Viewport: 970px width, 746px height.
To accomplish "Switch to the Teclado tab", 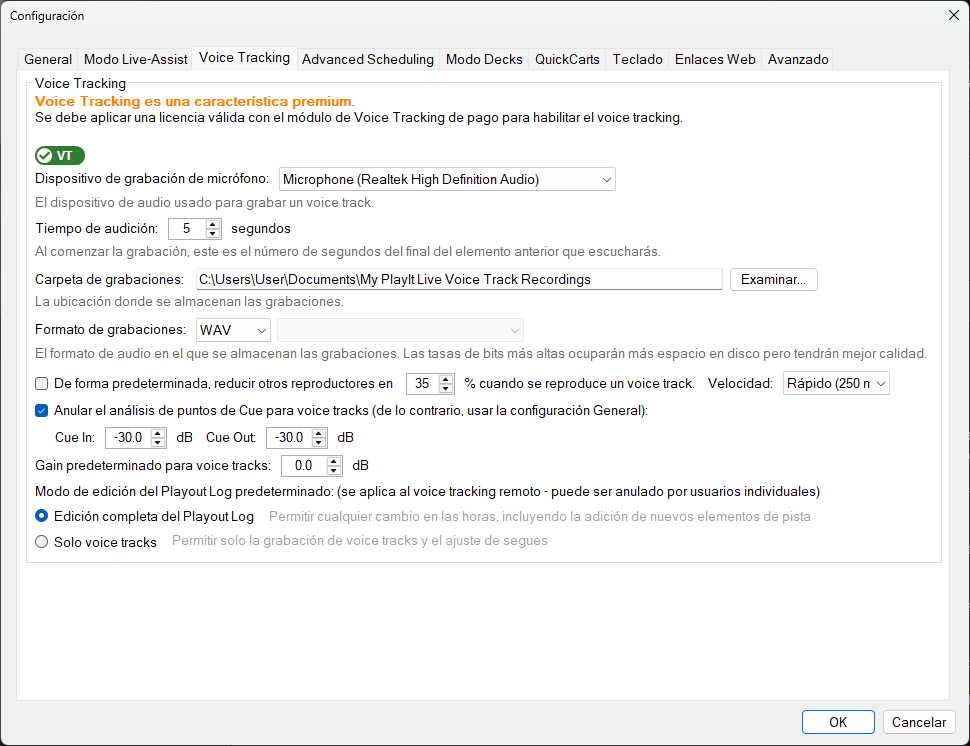I will tap(637, 59).
